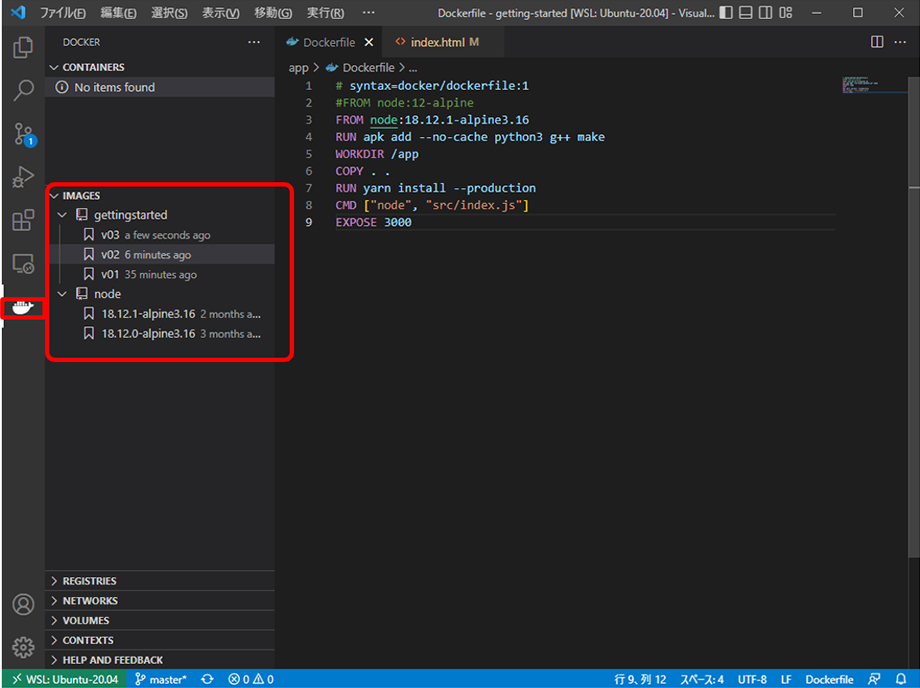Open editor more actions ellipsis
Screen dimensions: 920x688
tap(900, 42)
